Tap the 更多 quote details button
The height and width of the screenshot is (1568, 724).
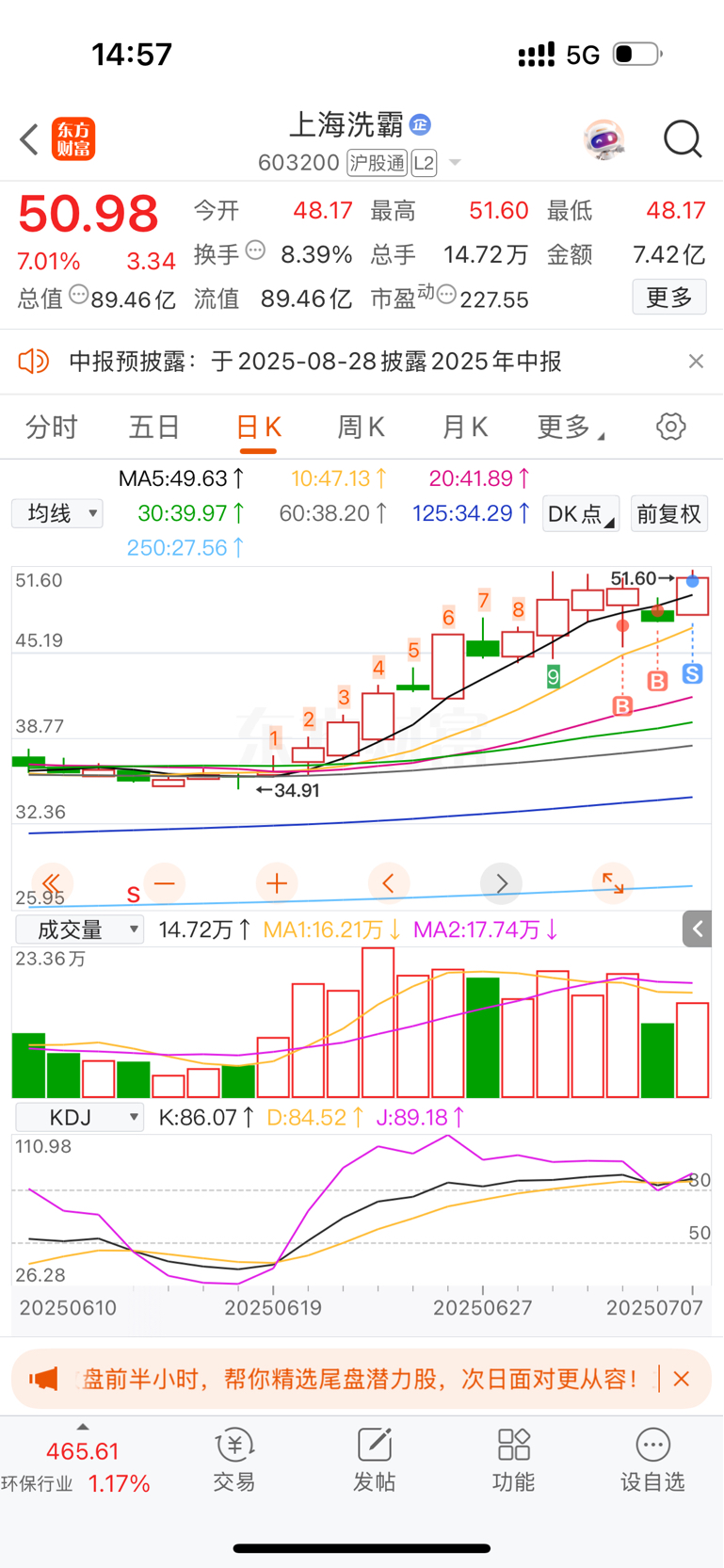(x=669, y=298)
